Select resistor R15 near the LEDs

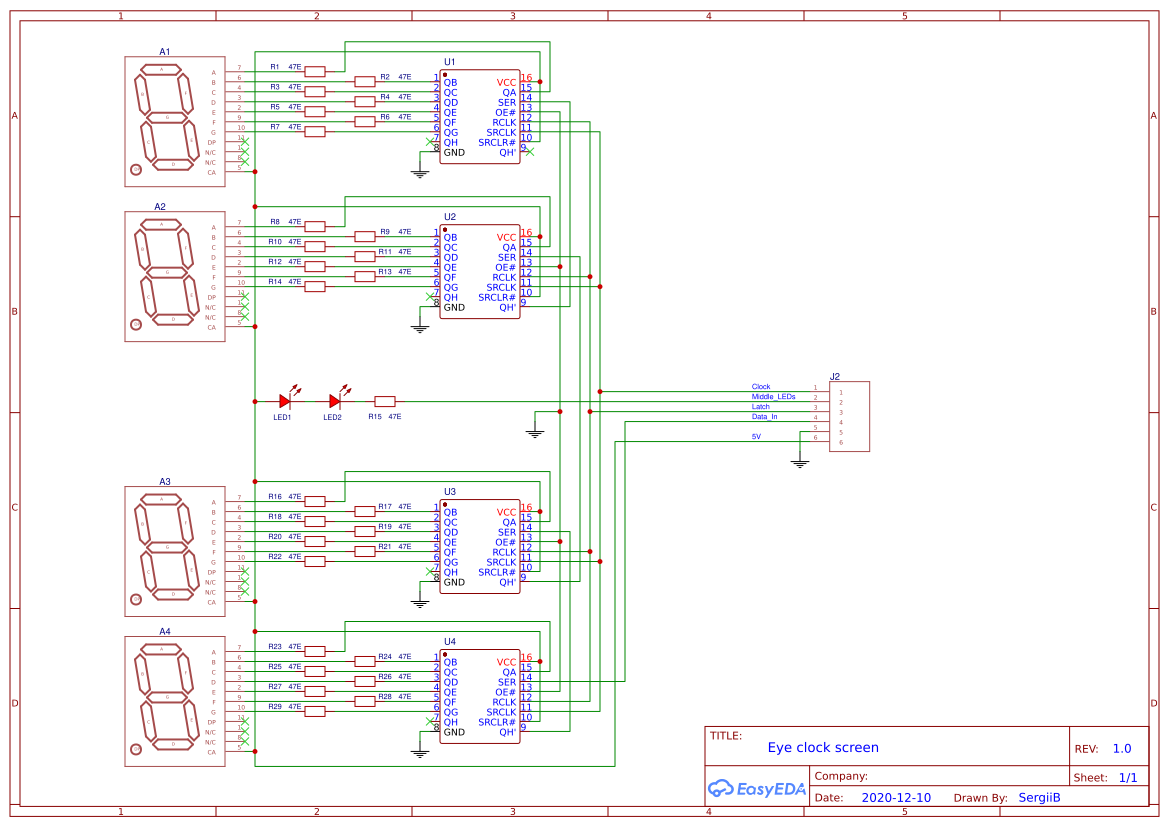point(383,401)
